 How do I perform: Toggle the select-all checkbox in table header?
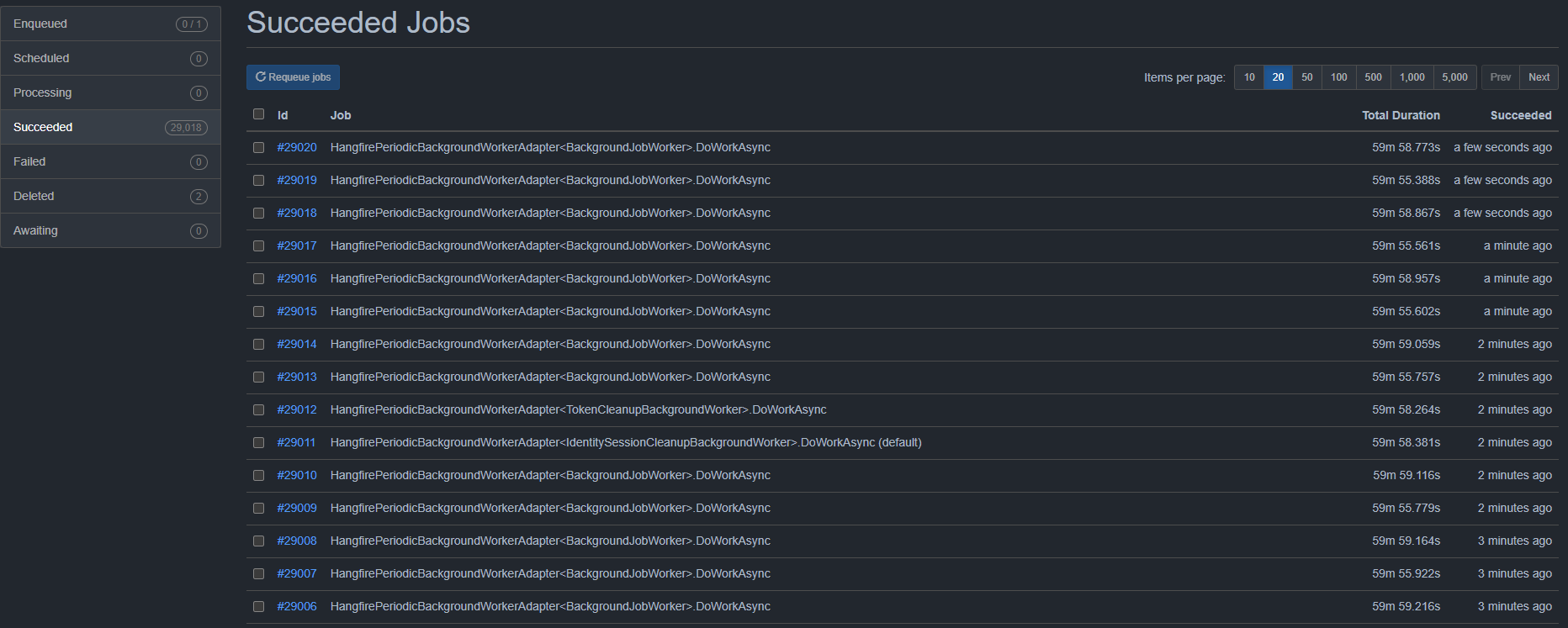259,114
